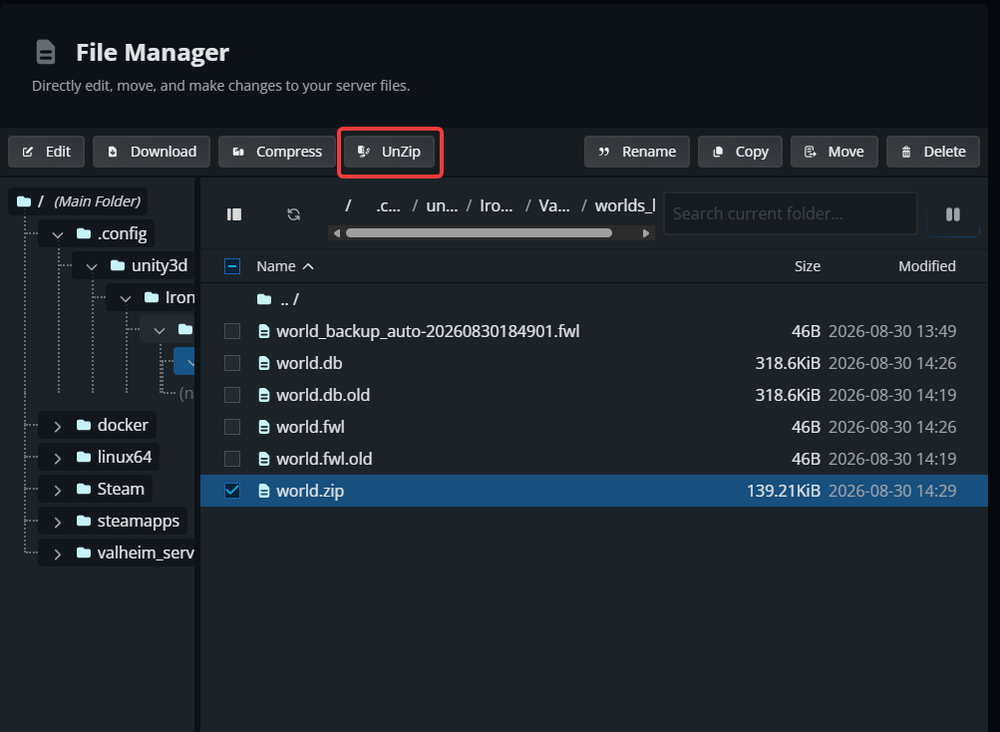Click the Download button

pos(151,152)
